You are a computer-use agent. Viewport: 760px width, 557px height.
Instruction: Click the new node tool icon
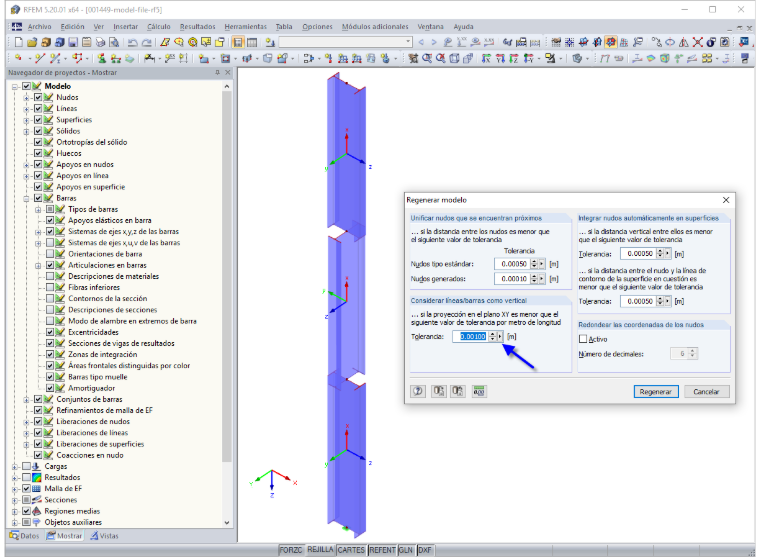[x=18, y=58]
